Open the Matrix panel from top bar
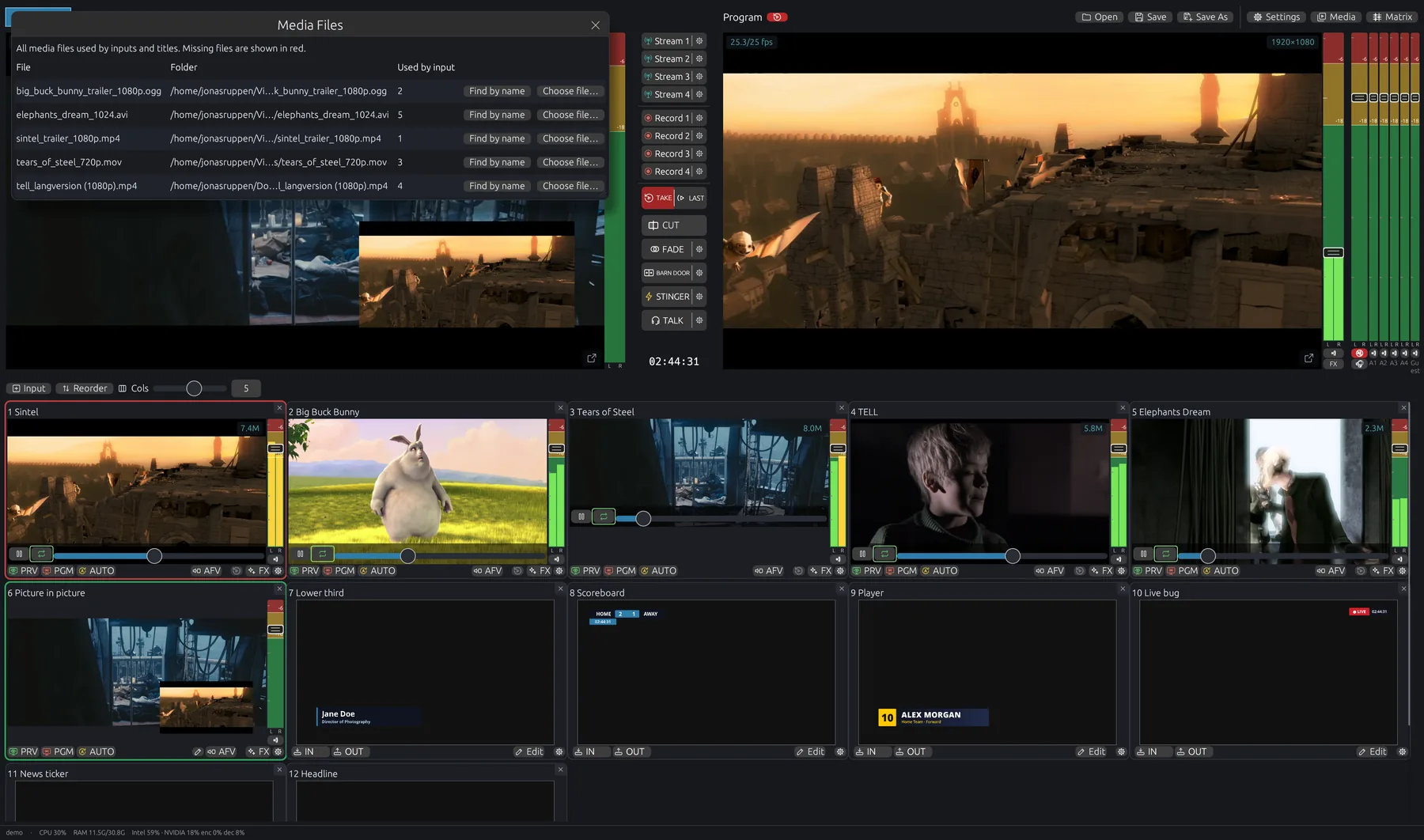This screenshot has width=1424, height=840. coord(1392,17)
